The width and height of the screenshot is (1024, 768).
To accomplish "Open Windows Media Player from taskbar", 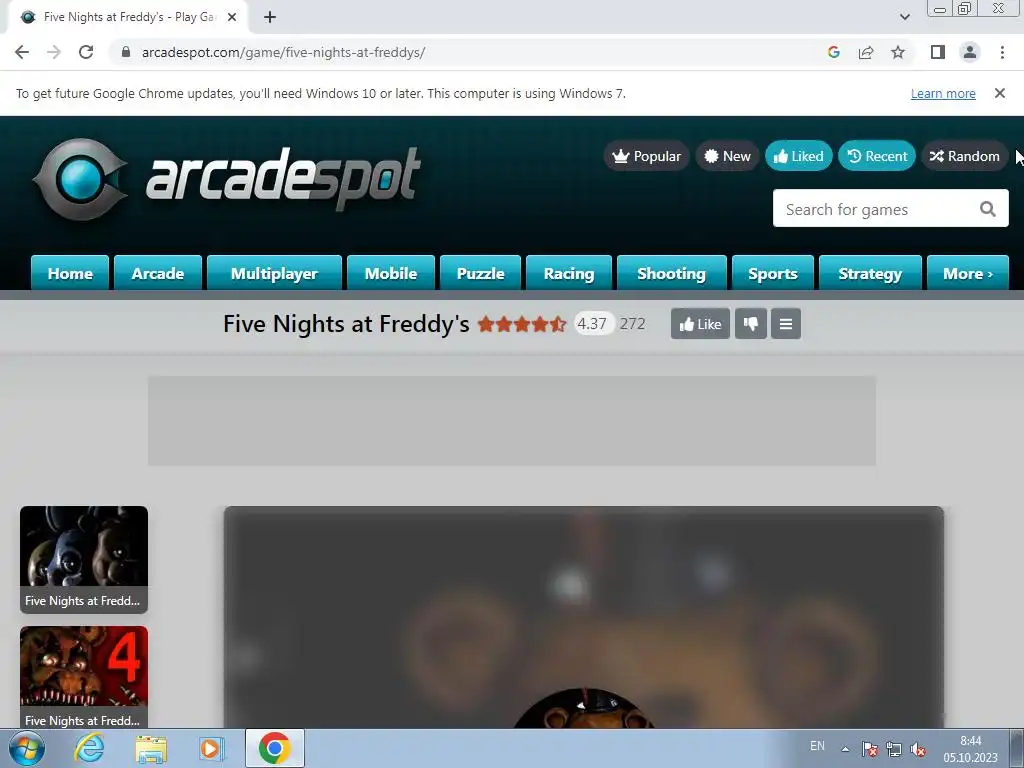I will tap(212, 748).
